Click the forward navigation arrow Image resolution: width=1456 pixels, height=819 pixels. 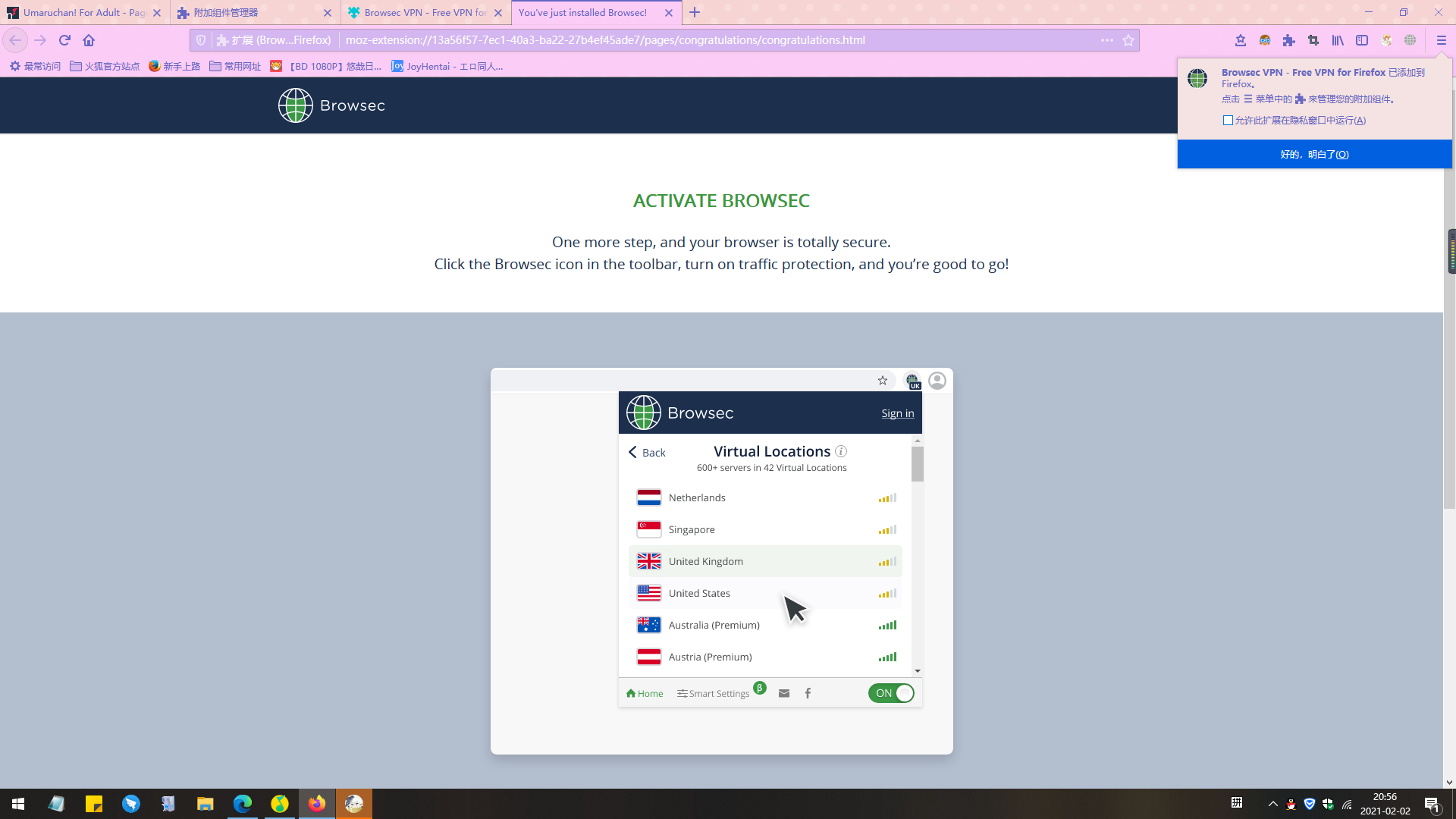pos(40,40)
